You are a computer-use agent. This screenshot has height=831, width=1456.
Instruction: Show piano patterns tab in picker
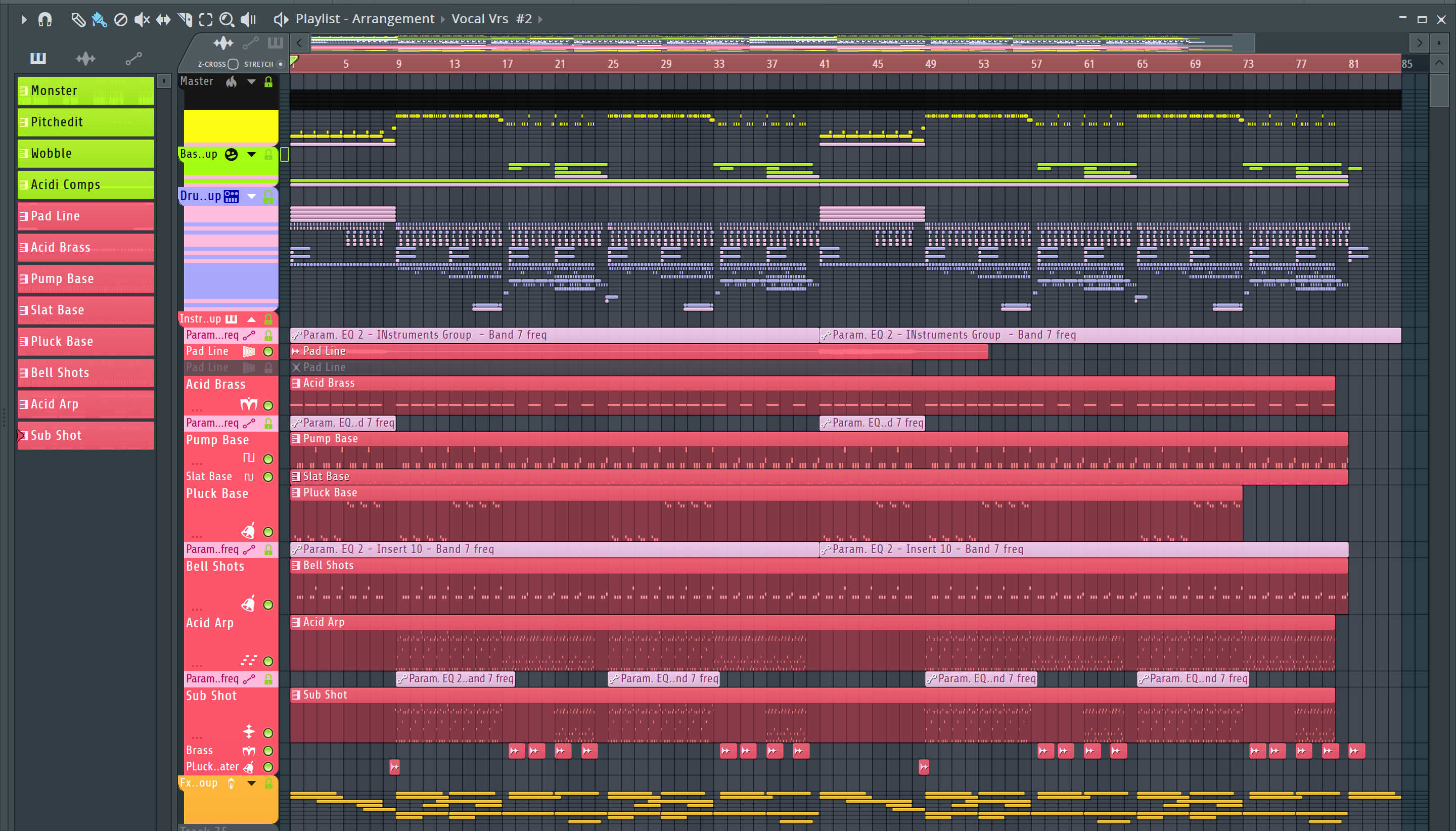coord(38,58)
